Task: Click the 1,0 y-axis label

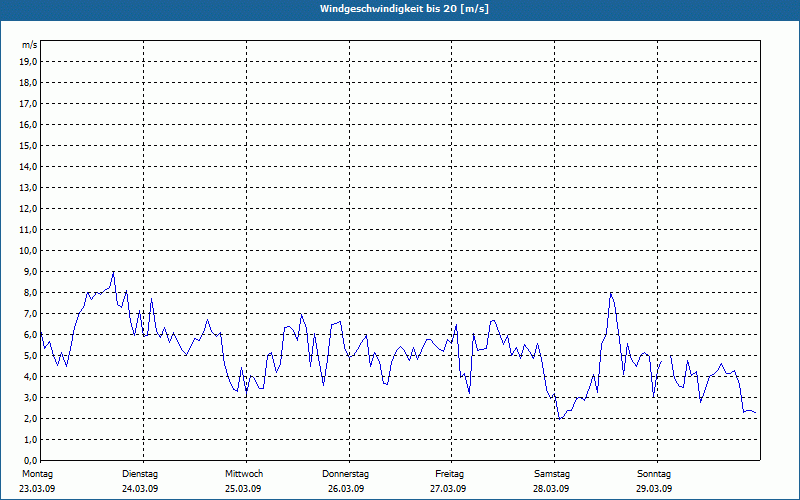Action: [x=30, y=439]
